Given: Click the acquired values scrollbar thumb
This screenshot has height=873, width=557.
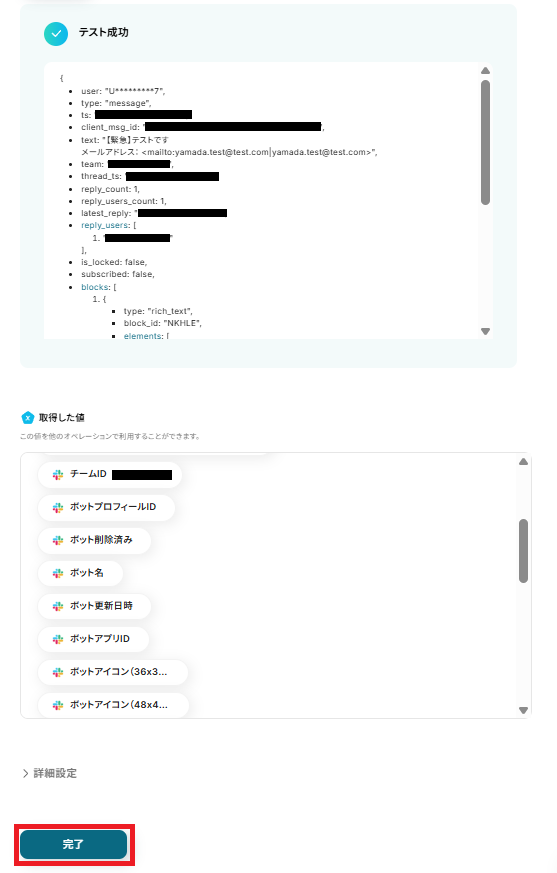Looking at the screenshot, I should (x=523, y=551).
